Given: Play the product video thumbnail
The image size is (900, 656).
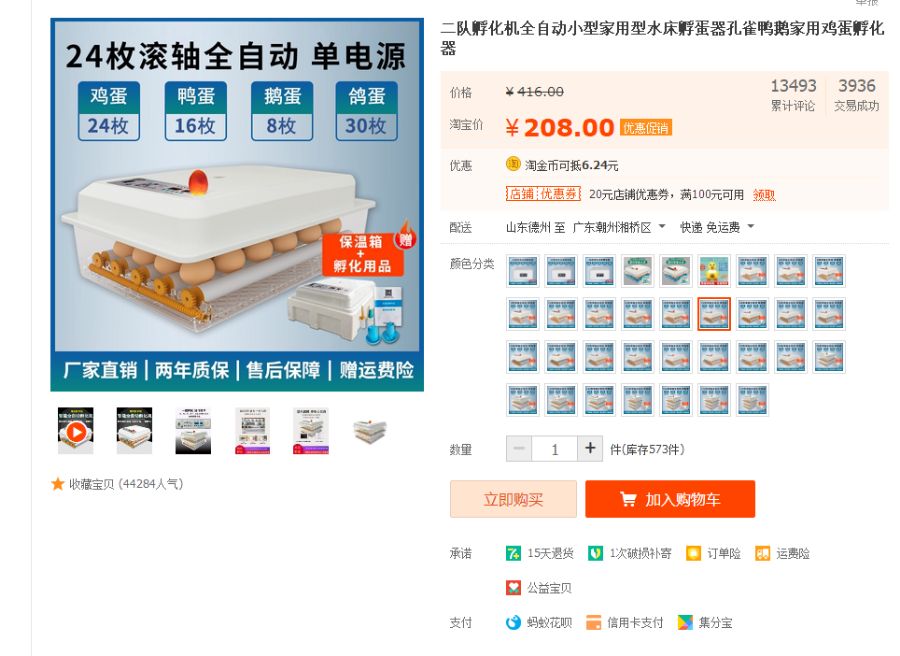Looking at the screenshot, I should coord(76,431).
